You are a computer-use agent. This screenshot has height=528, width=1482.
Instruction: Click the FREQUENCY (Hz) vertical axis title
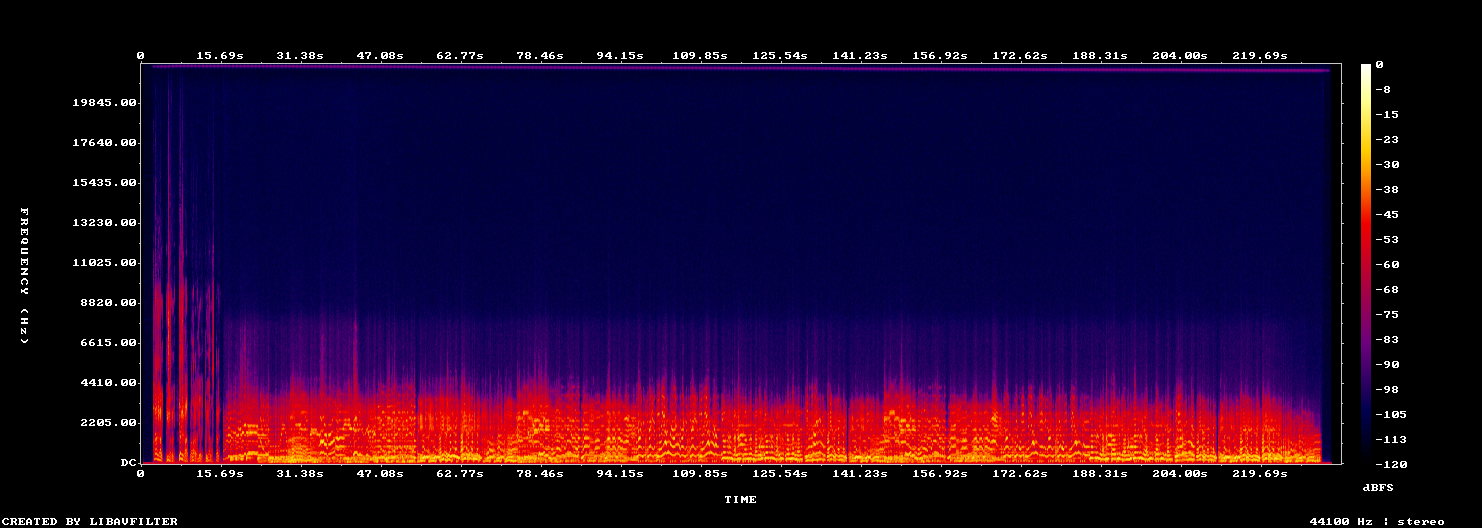pos(25,276)
